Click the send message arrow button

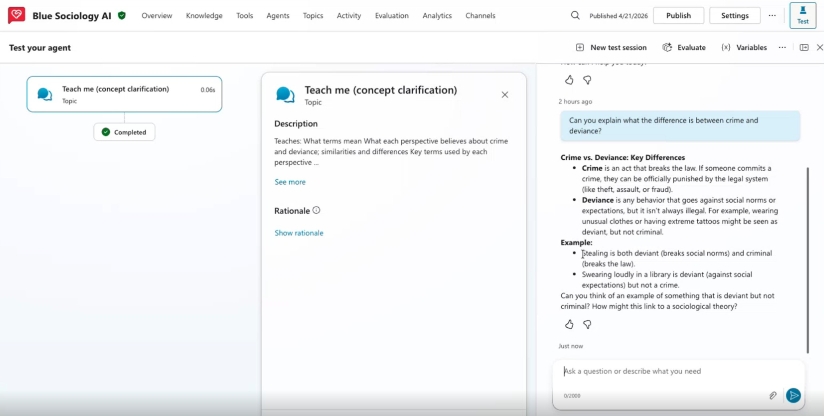point(794,396)
